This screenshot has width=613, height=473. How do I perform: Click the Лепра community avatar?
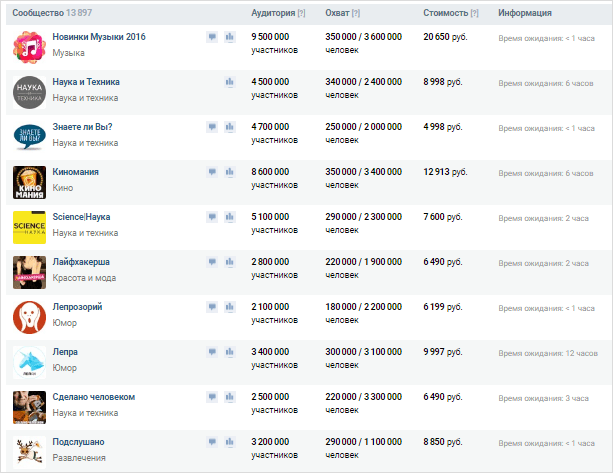pyautogui.click(x=30, y=362)
